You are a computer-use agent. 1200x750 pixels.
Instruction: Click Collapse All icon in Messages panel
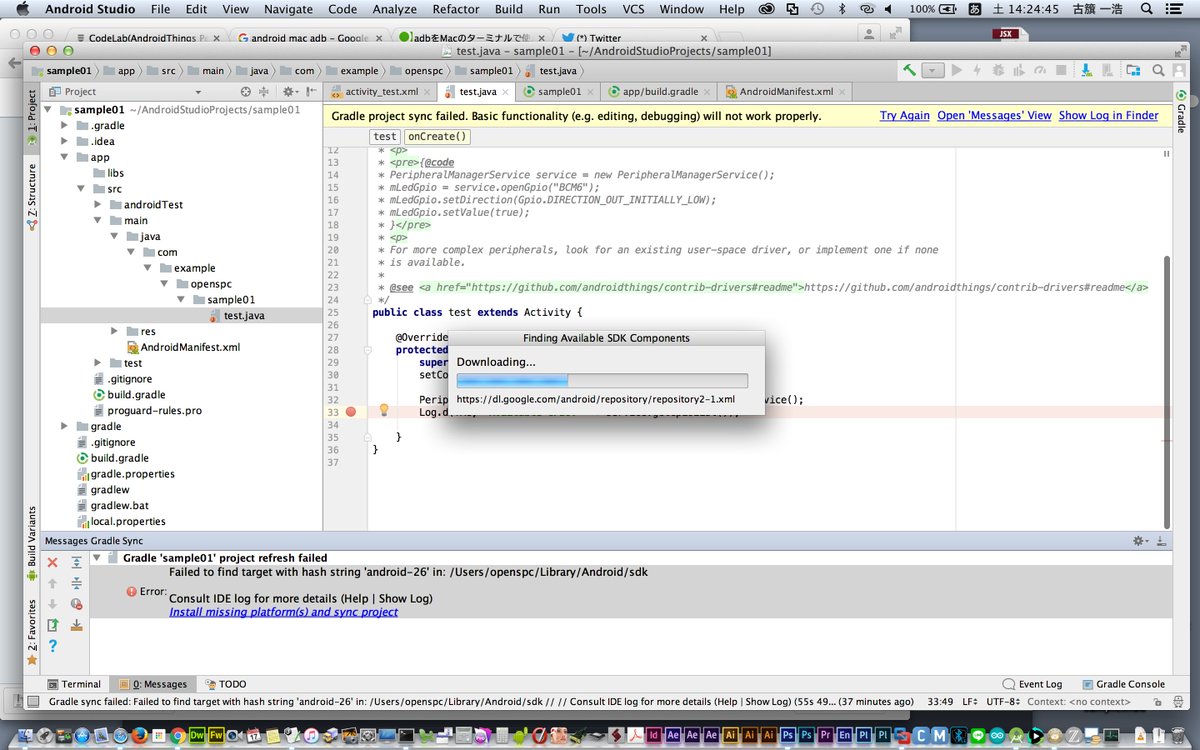pyautogui.click(x=77, y=584)
